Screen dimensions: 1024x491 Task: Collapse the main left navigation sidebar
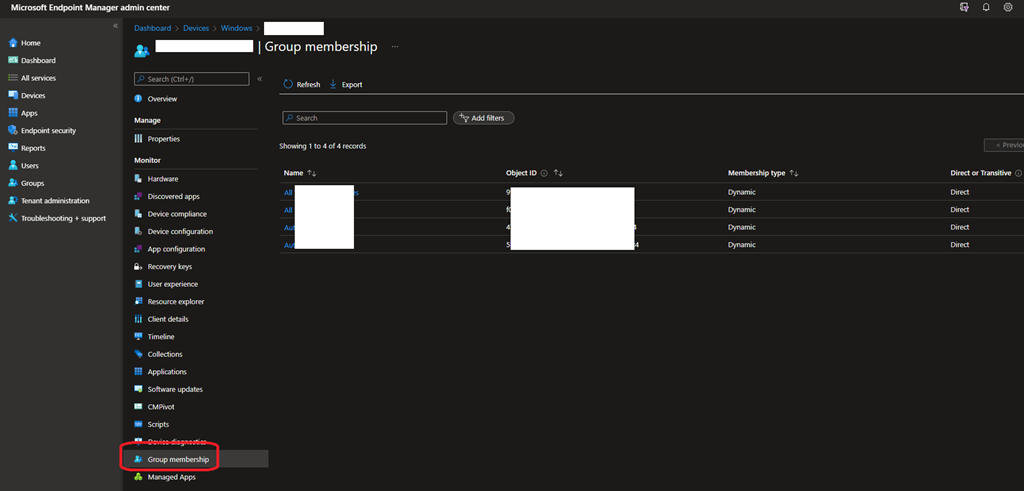tap(115, 26)
